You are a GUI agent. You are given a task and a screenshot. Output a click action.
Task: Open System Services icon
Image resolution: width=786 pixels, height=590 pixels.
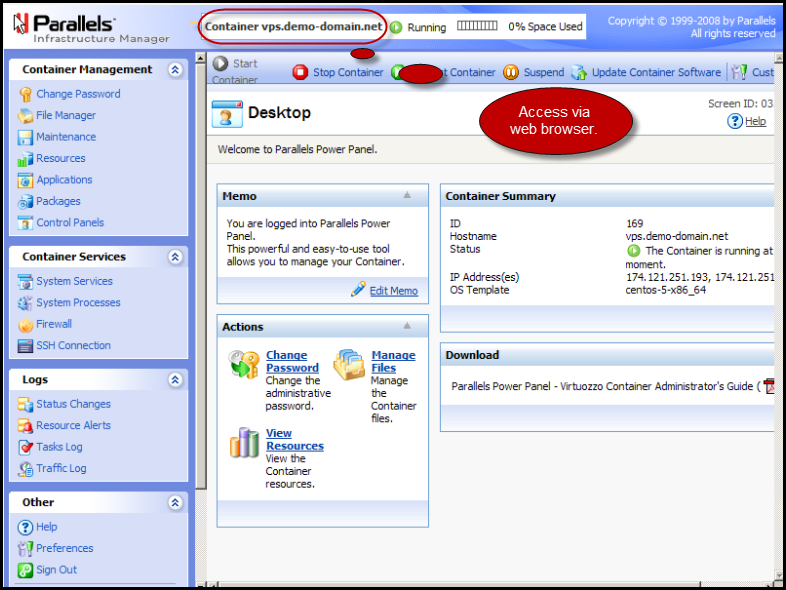pyautogui.click(x=25, y=282)
